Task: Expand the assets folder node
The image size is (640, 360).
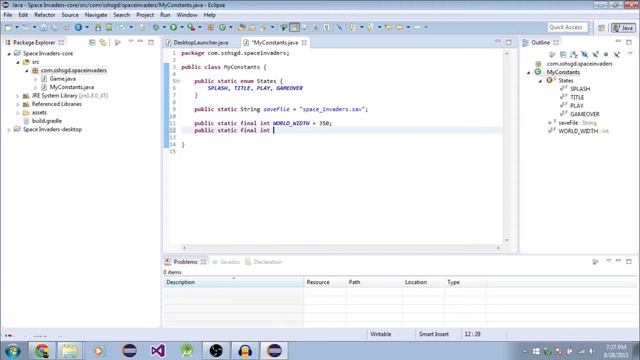Action: [18, 113]
